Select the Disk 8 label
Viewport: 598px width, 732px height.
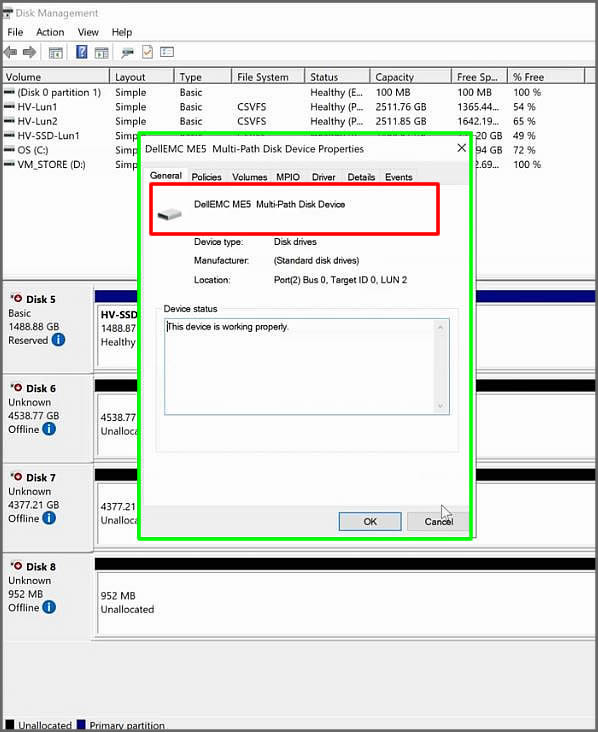(x=41, y=567)
